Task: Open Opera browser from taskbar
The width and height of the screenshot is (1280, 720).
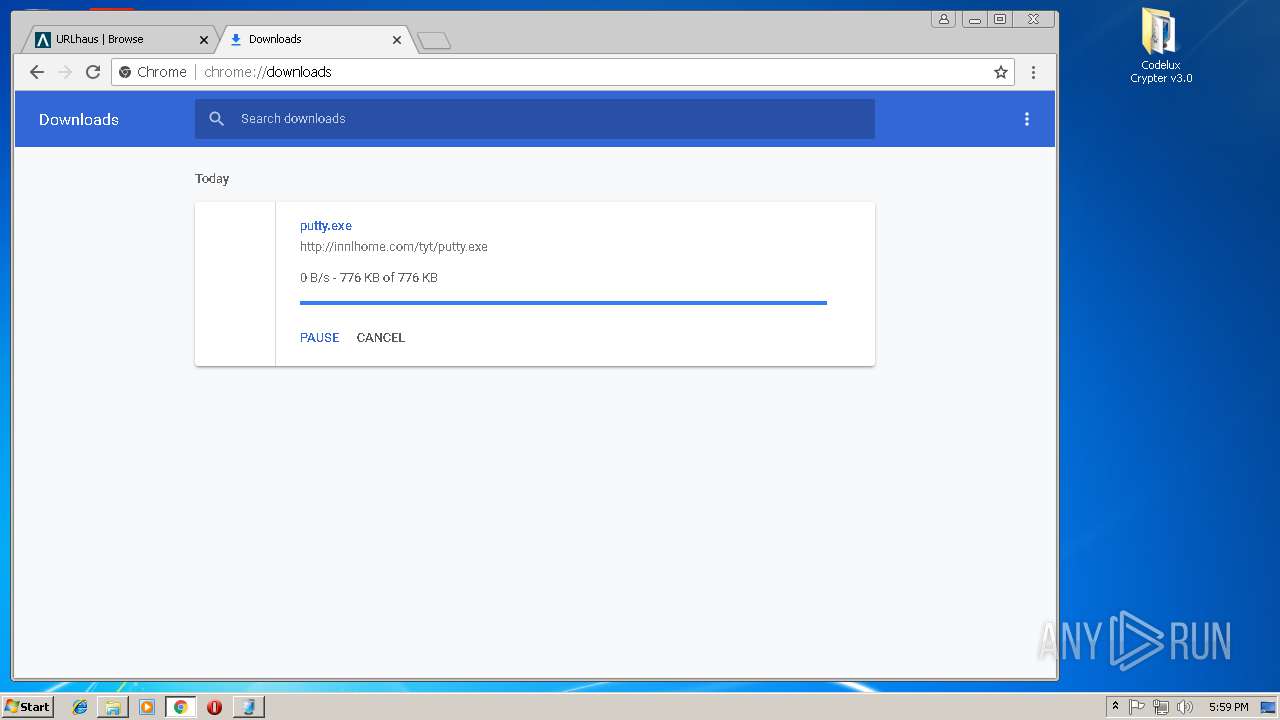Action: point(214,707)
